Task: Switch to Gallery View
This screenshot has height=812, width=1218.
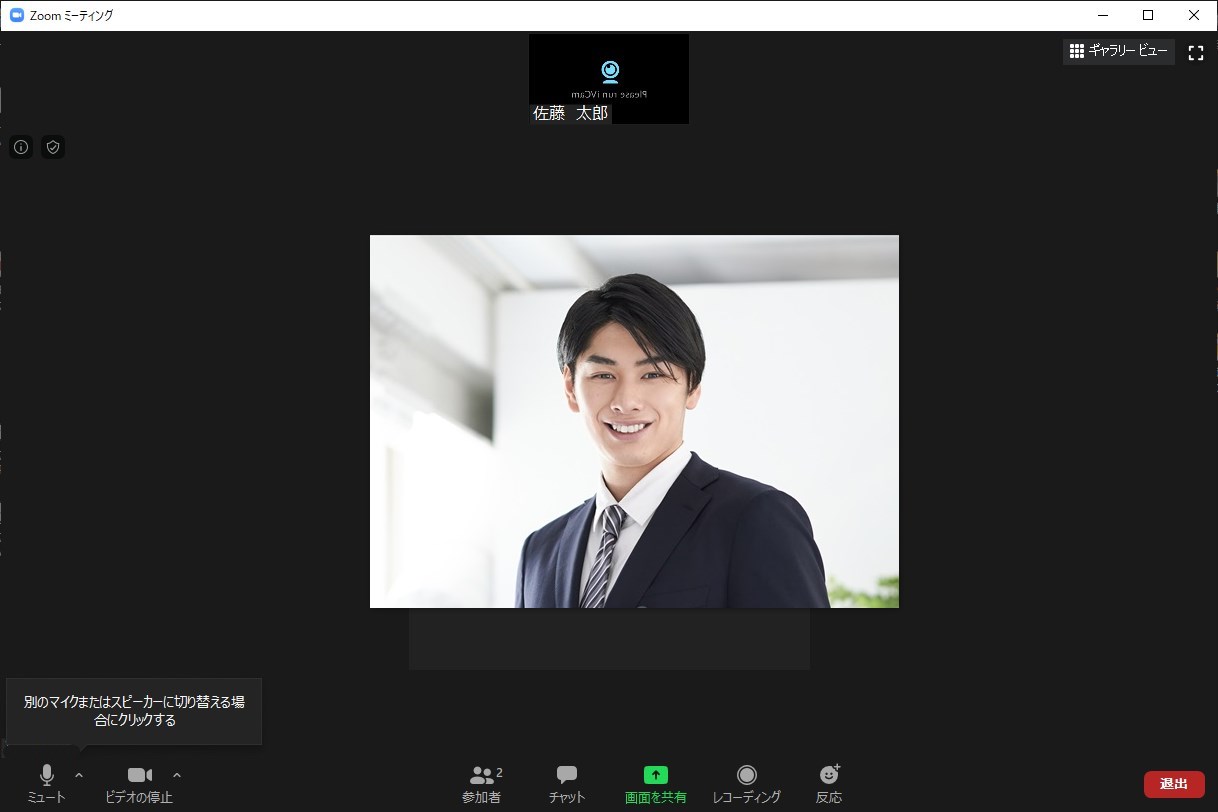Action: [x=1118, y=51]
